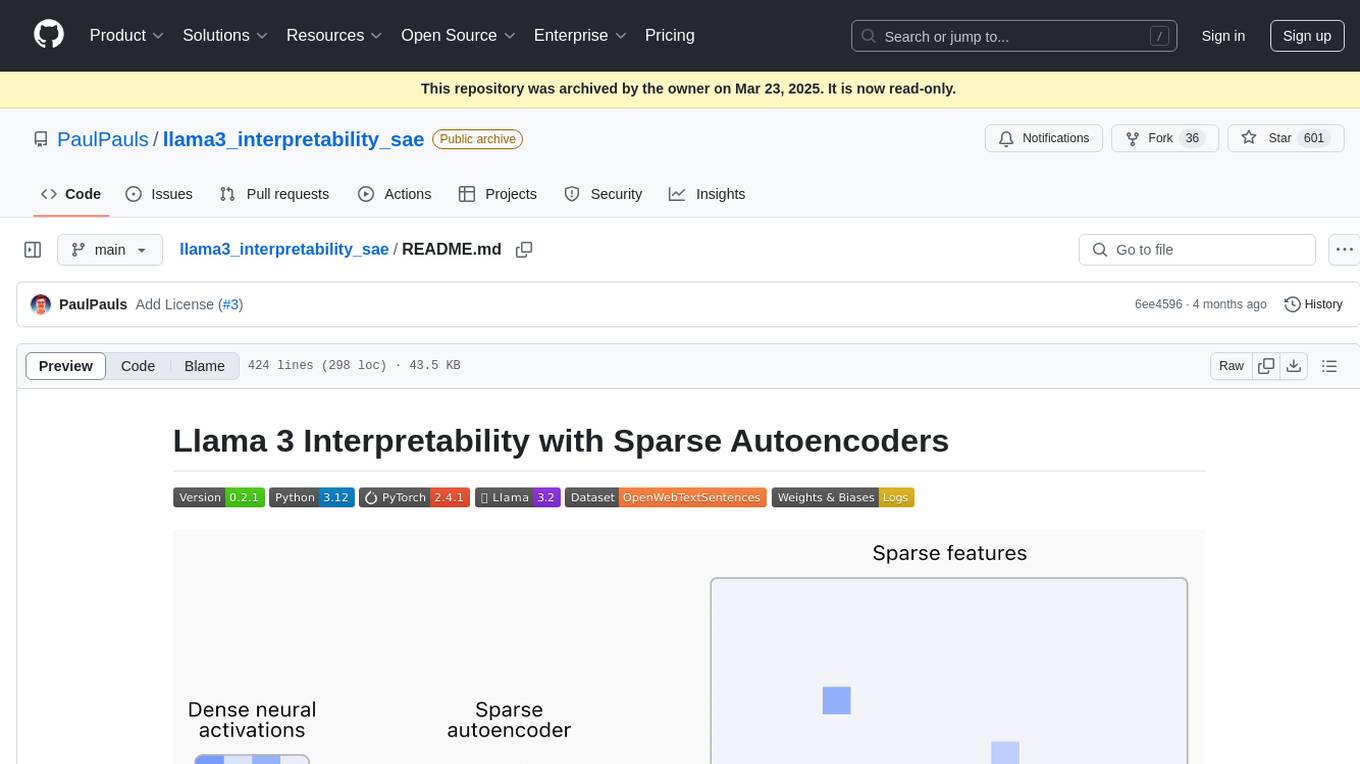Click the PyTorch 2.4.1 badge

pyautogui.click(x=415, y=497)
